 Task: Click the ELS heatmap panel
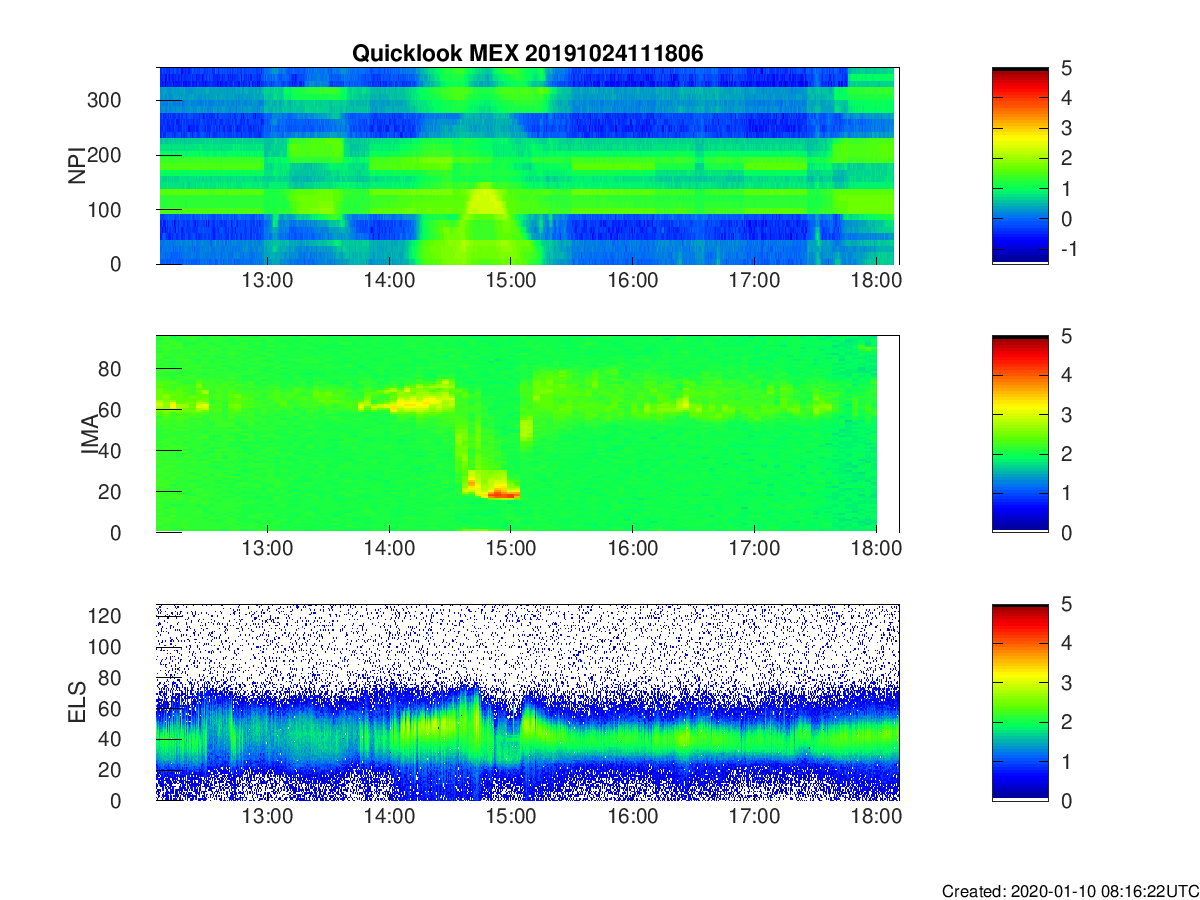(527, 702)
